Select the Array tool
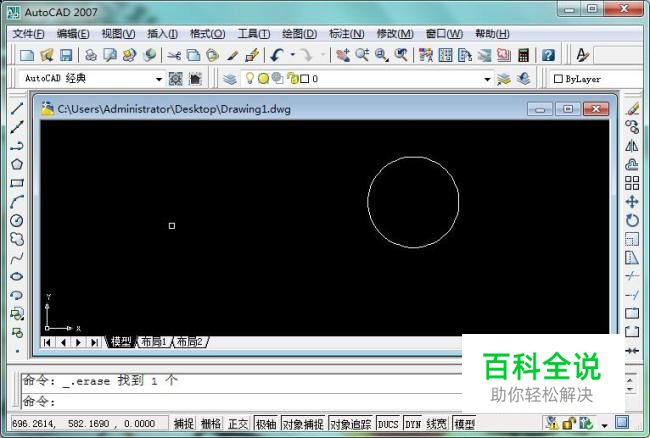Screen dimensions: 650x438 (x=632, y=183)
